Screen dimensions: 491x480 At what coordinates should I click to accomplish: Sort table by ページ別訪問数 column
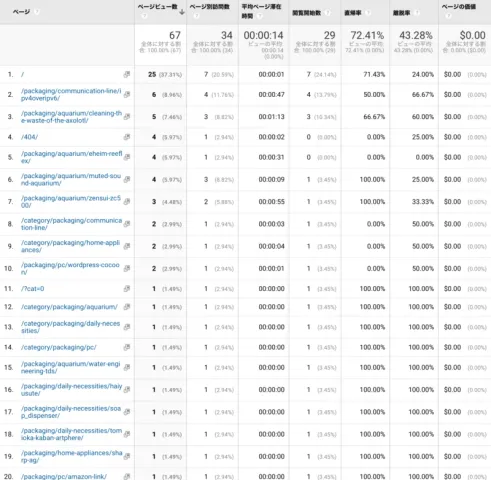[210, 7]
